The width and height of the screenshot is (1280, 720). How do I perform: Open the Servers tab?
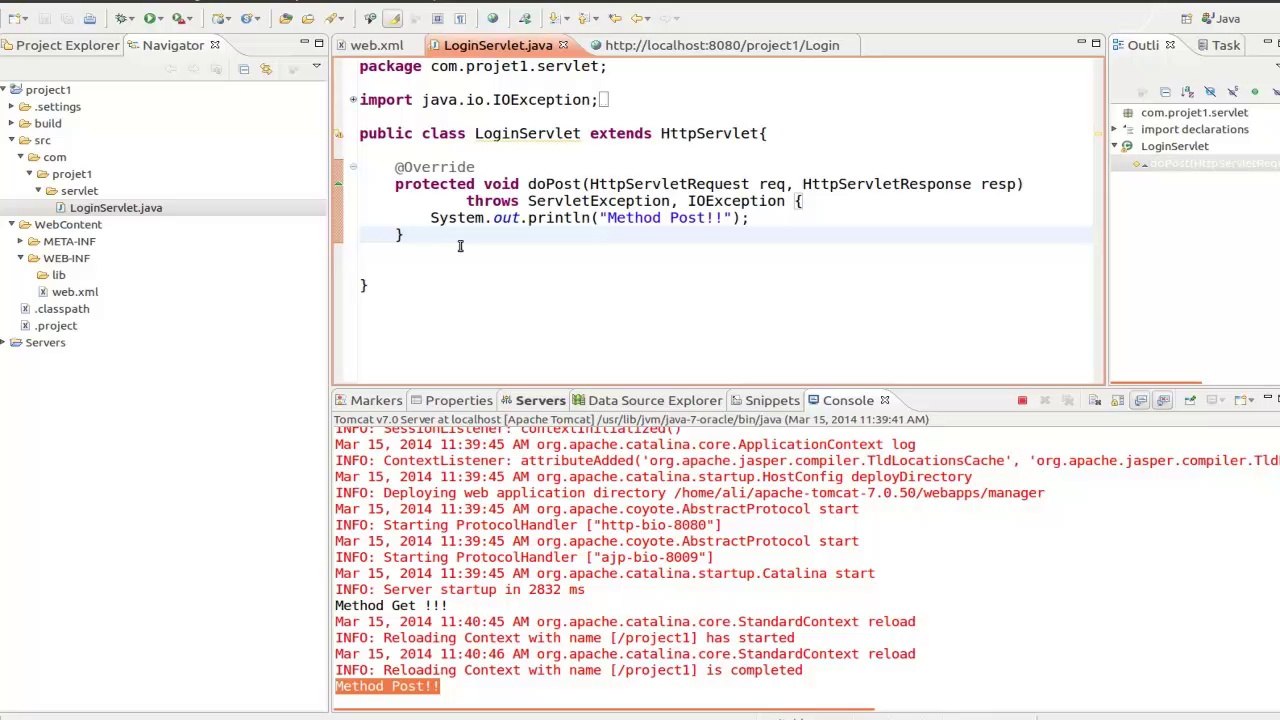pos(533,400)
